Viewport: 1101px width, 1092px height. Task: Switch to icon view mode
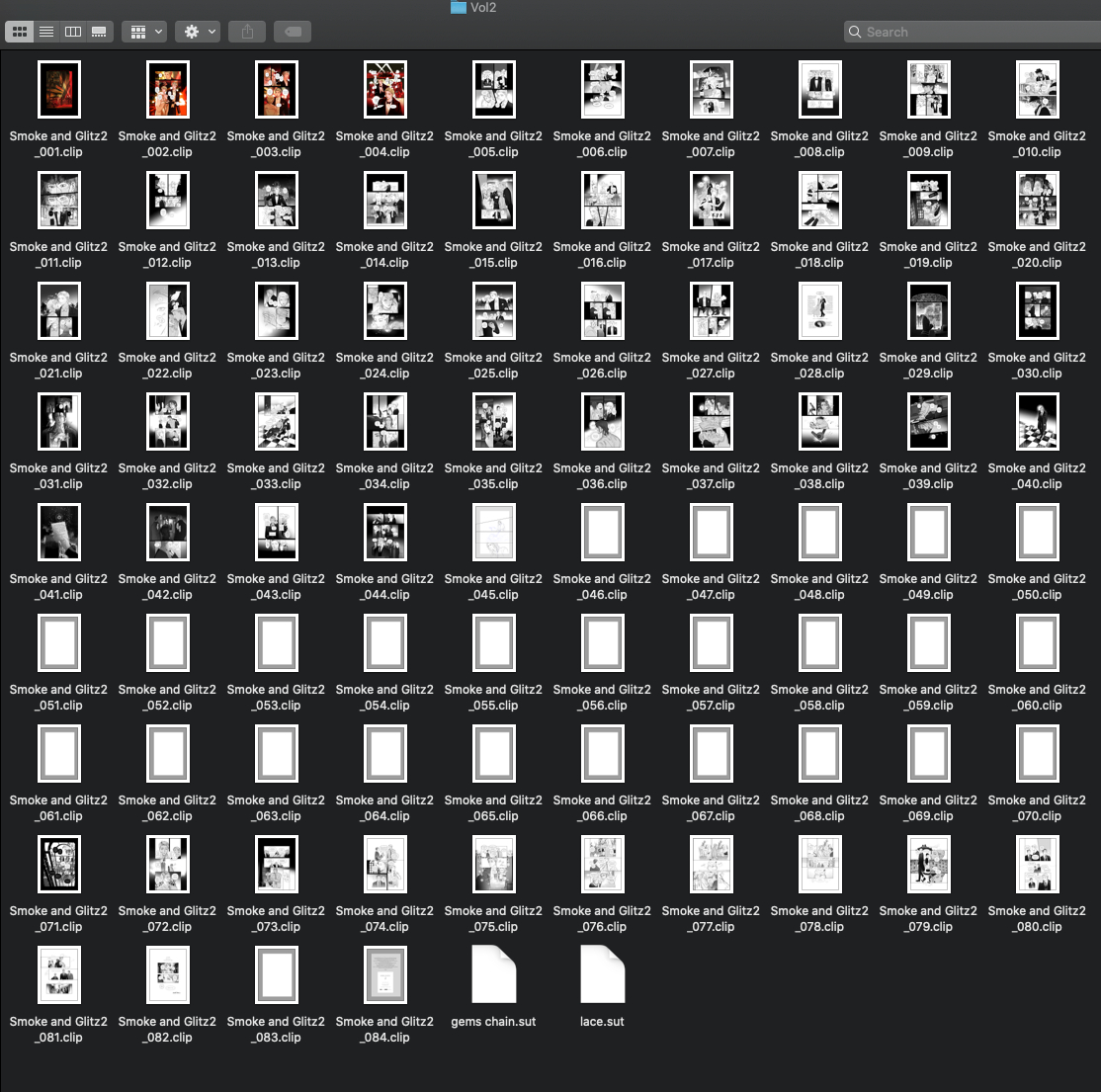coord(20,32)
